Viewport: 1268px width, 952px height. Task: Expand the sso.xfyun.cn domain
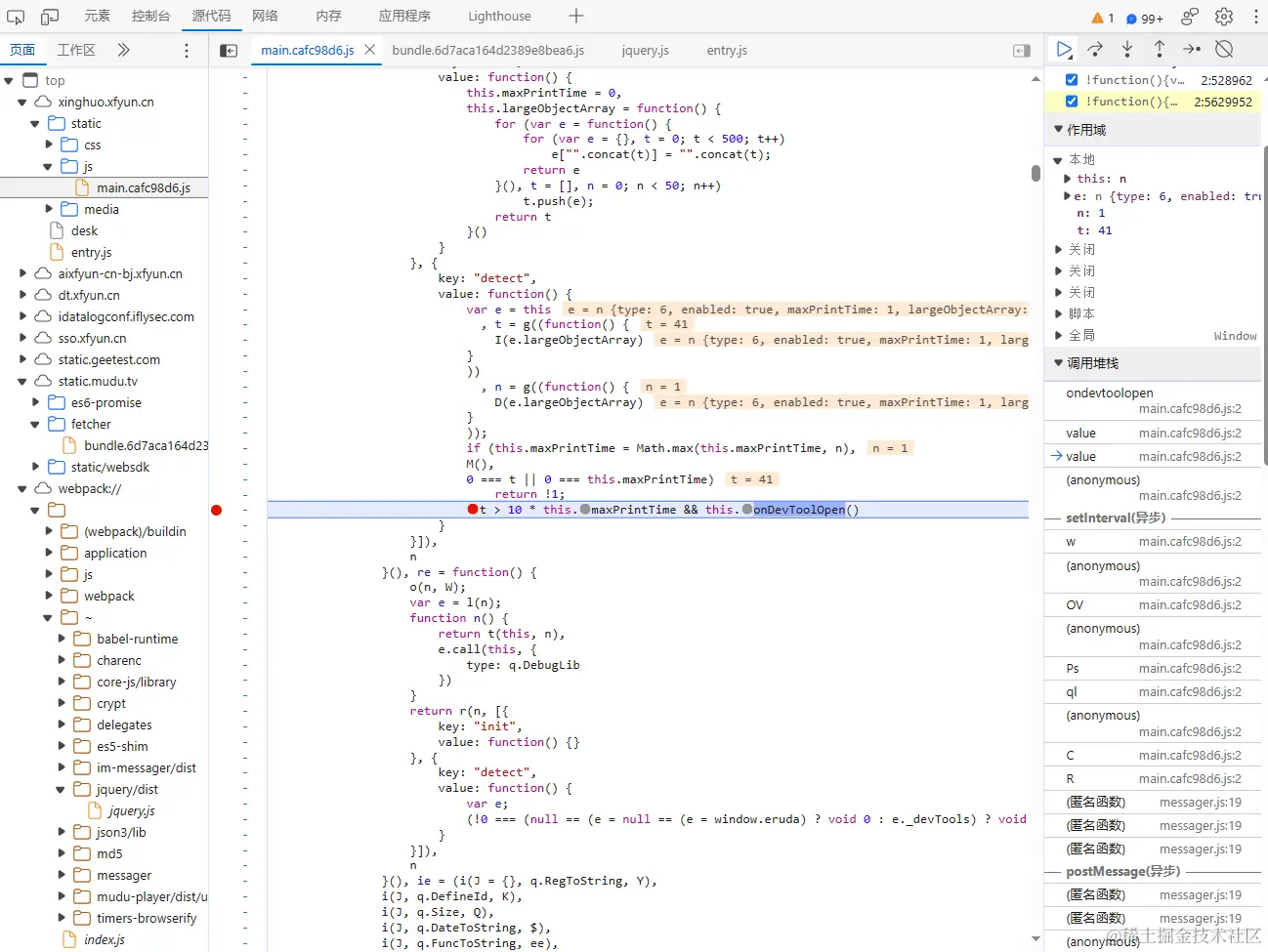tap(22, 338)
